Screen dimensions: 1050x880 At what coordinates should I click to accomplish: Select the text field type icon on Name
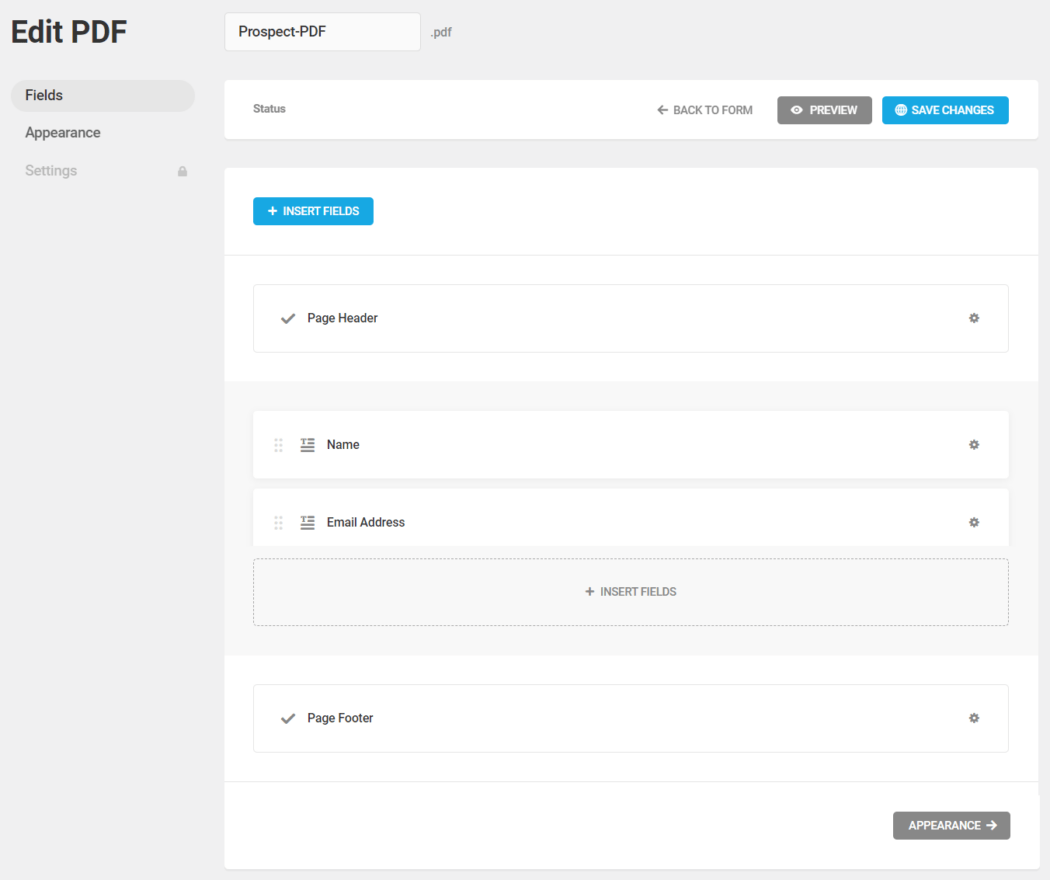coord(307,444)
